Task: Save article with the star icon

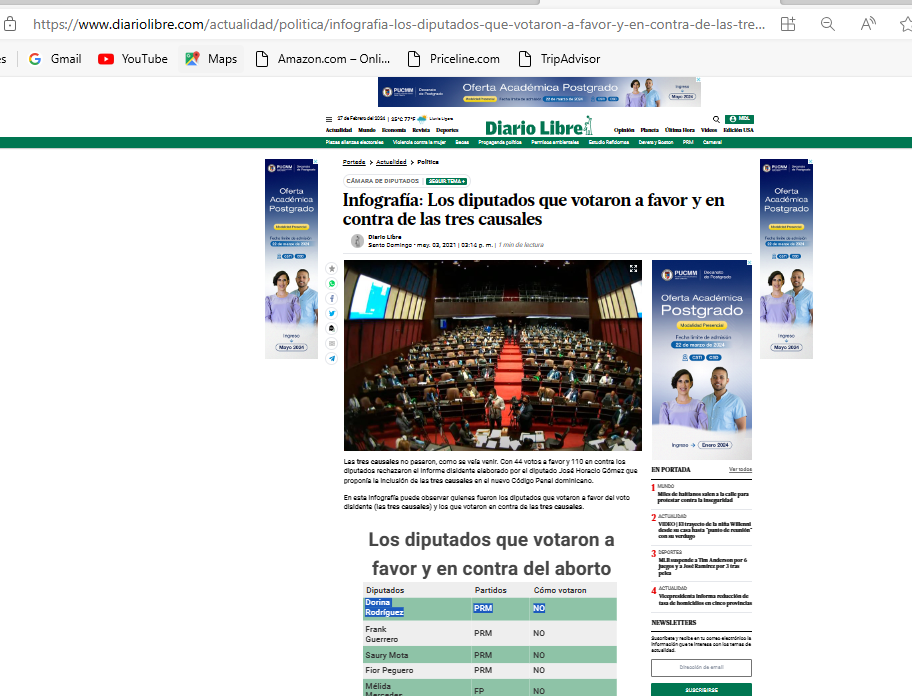Action: (x=332, y=269)
